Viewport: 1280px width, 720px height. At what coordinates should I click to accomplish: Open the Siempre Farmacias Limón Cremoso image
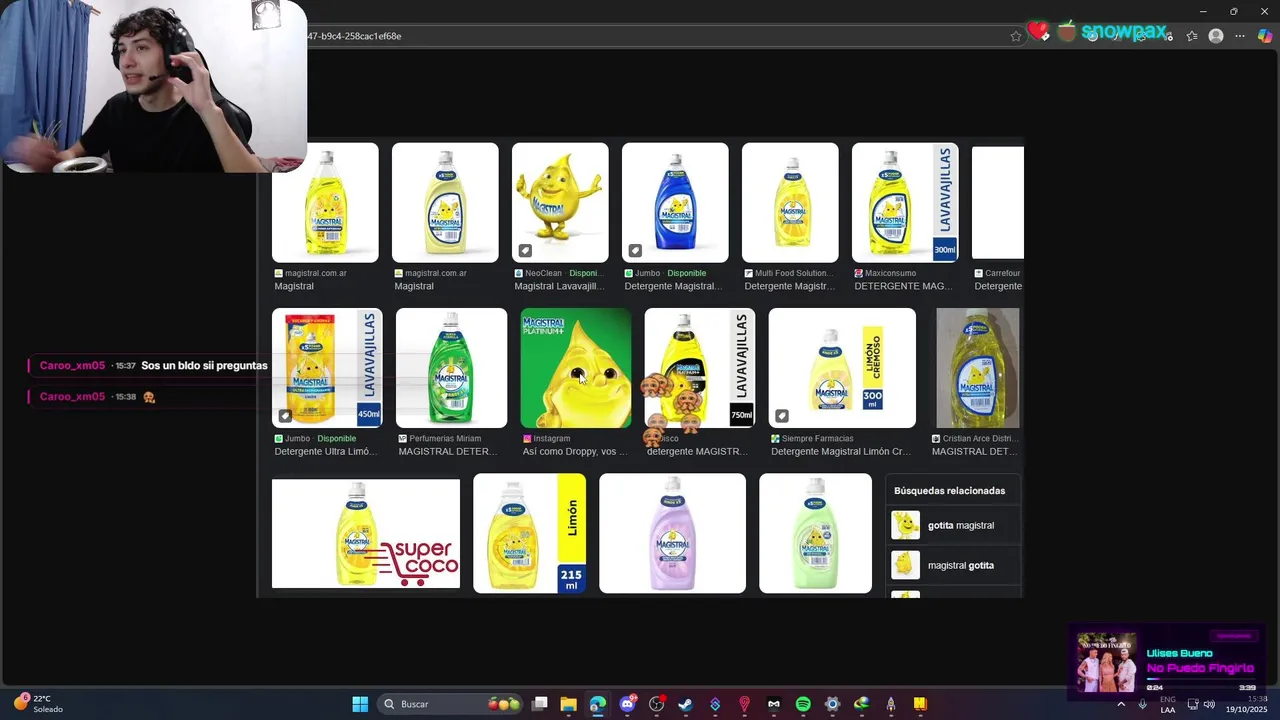tap(842, 367)
